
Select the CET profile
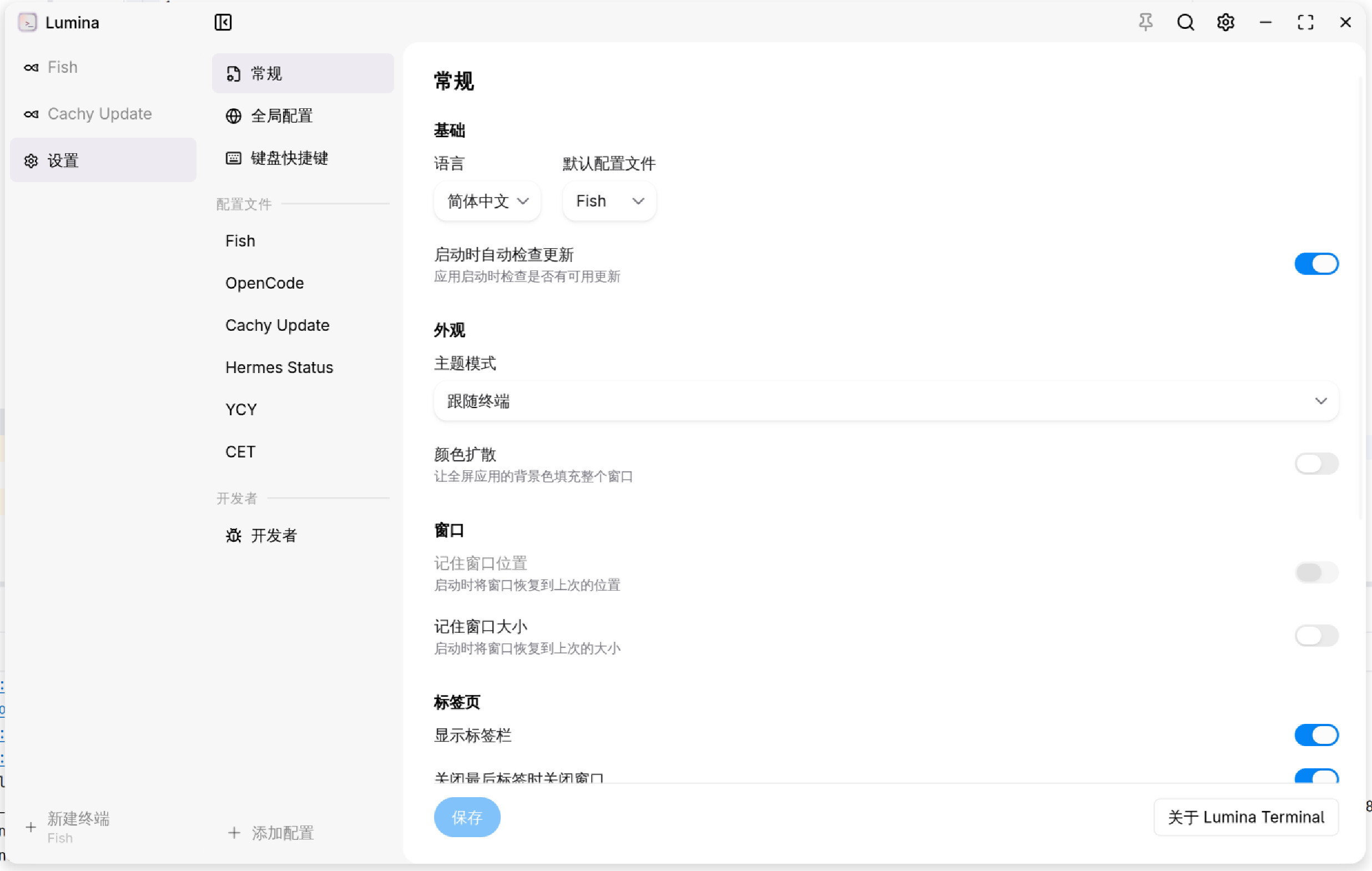tap(303, 452)
